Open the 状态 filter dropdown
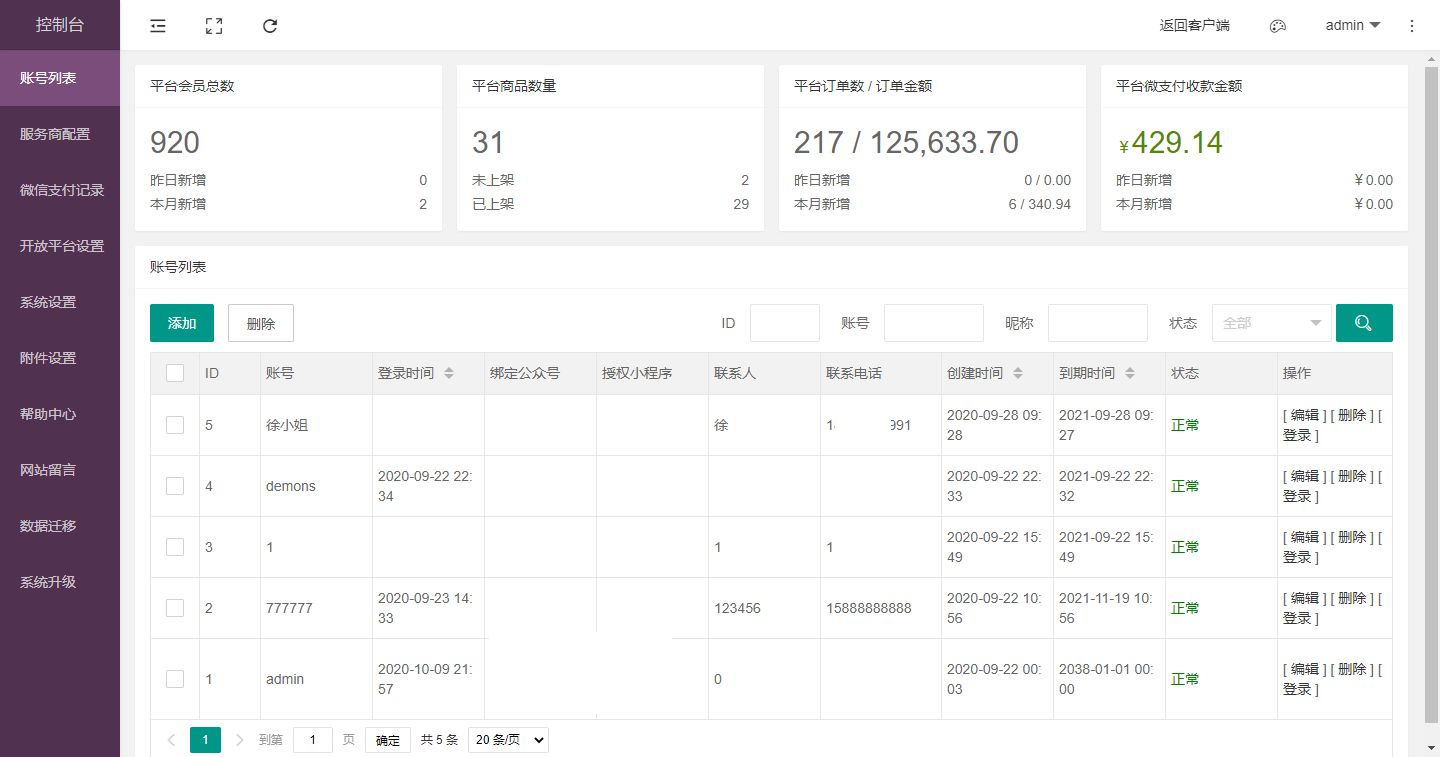Viewport: 1440px width, 757px height. [1271, 323]
